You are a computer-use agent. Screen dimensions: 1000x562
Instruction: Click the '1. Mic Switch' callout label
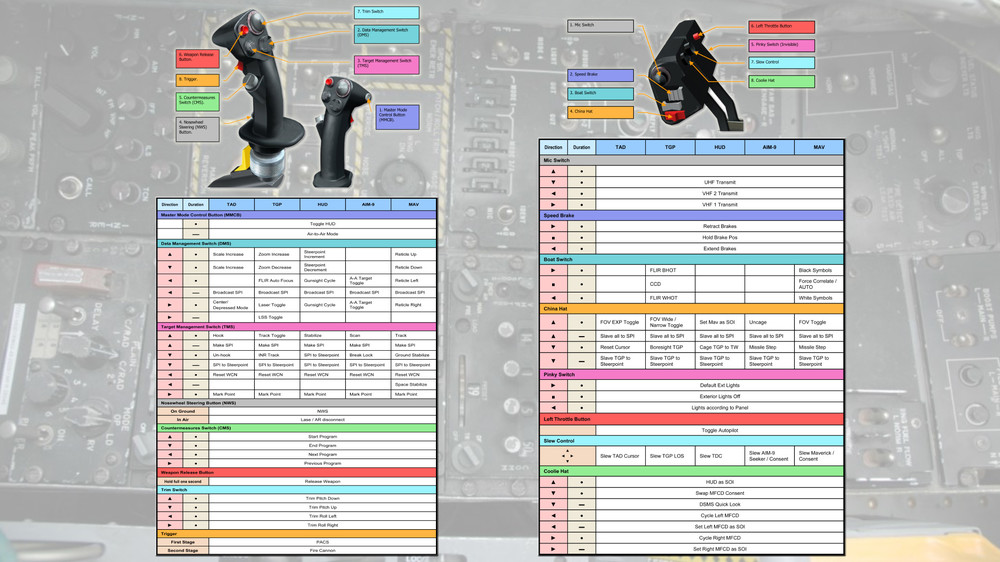(x=600, y=26)
